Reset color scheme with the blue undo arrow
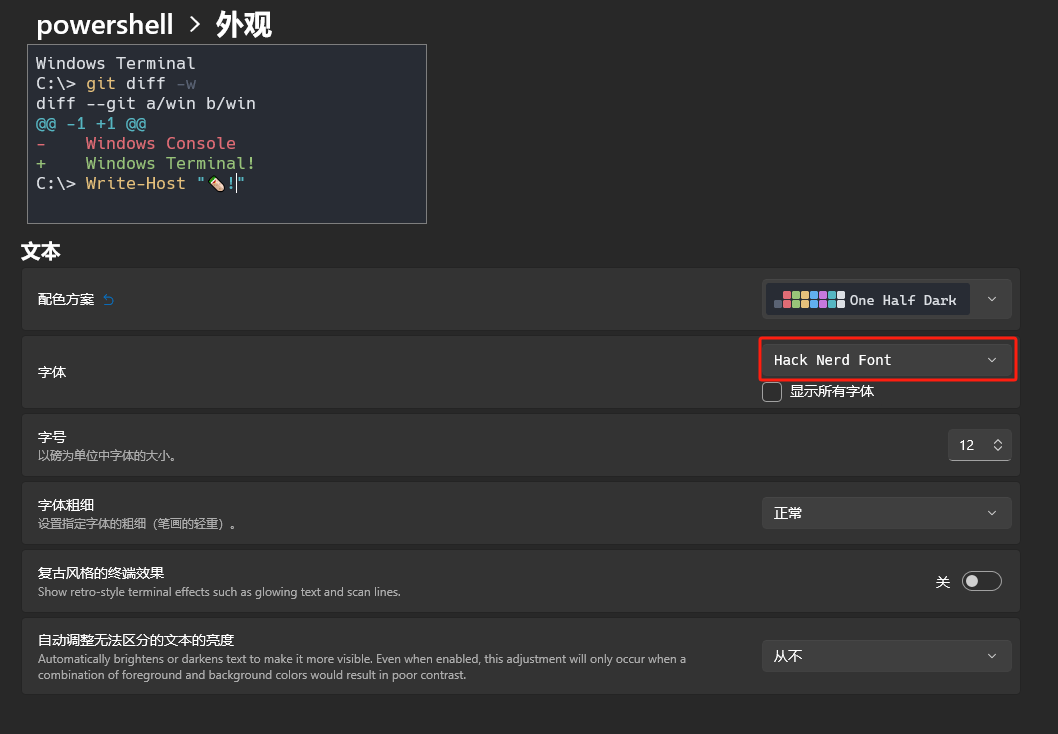Viewport: 1058px width, 734px height. pyautogui.click(x=109, y=300)
